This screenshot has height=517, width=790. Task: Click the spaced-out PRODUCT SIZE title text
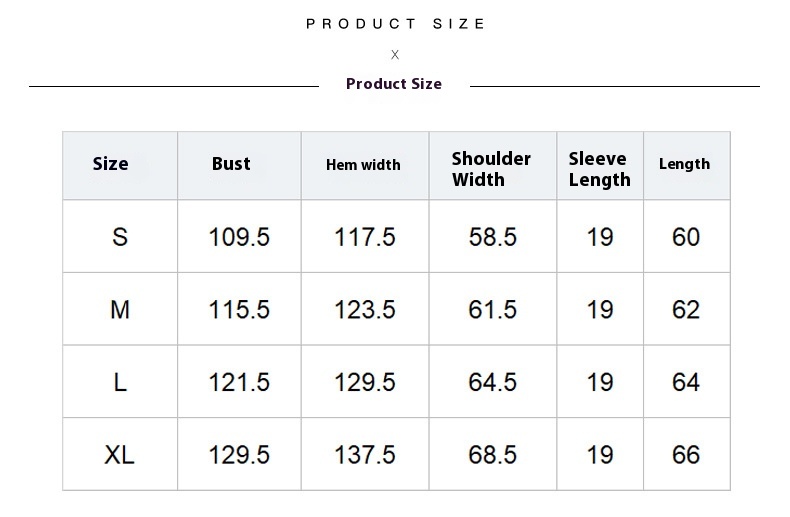point(395,24)
